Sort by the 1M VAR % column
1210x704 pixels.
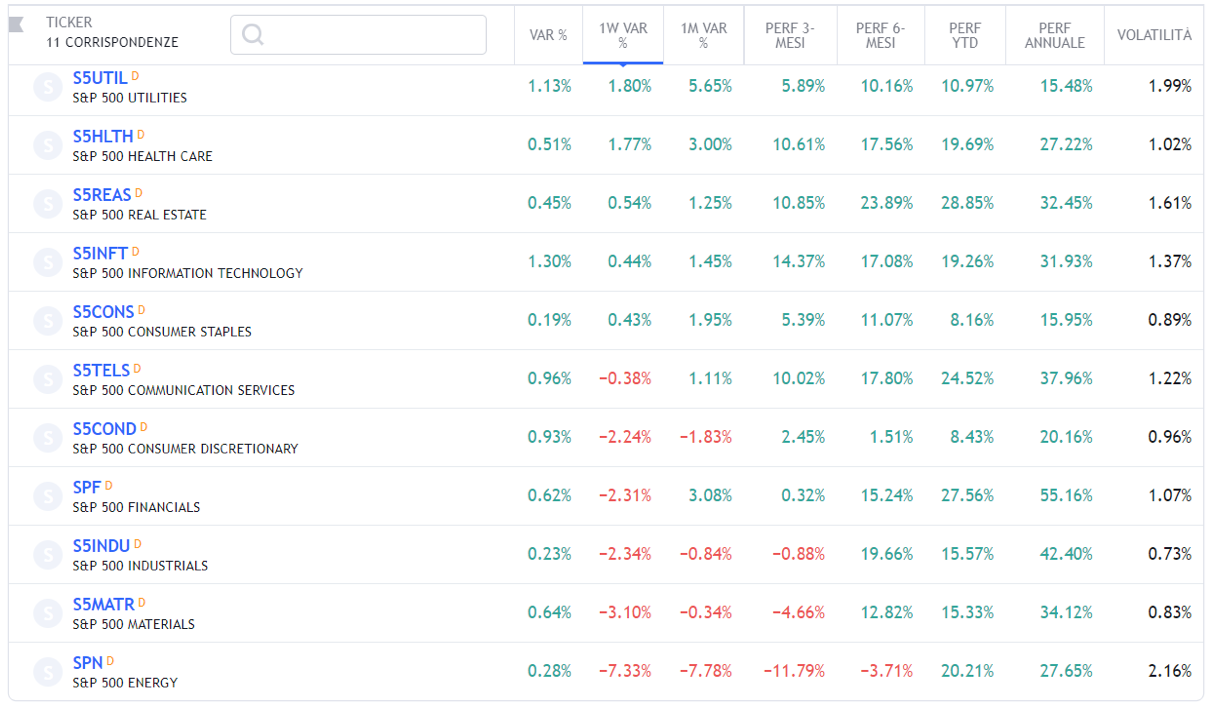click(703, 35)
